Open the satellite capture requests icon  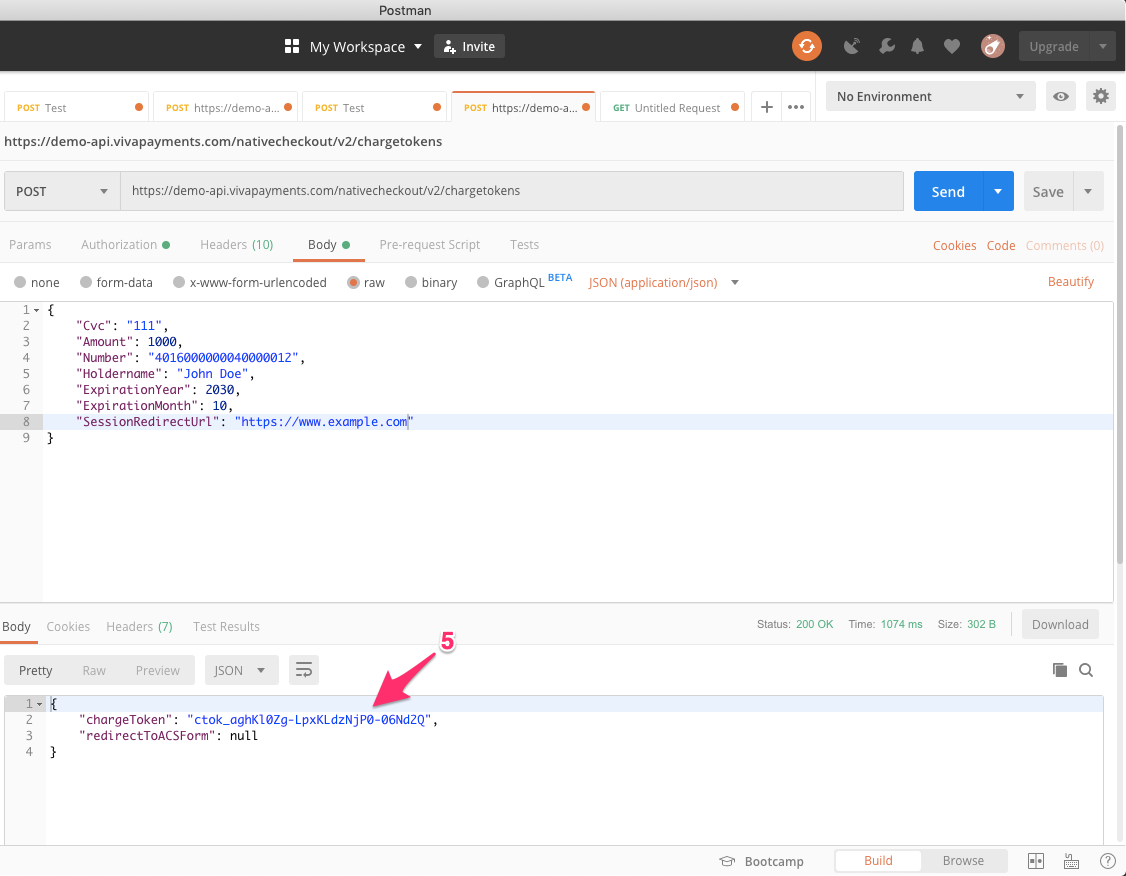[852, 47]
